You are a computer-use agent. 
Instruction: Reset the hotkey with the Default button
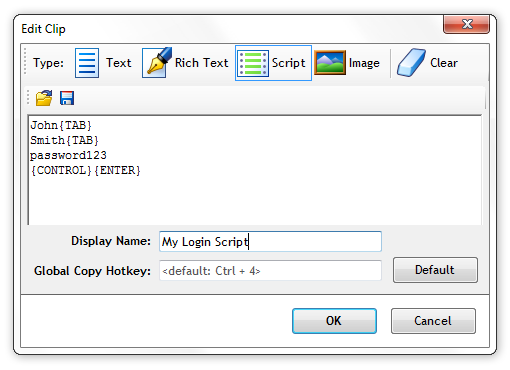coord(435,270)
